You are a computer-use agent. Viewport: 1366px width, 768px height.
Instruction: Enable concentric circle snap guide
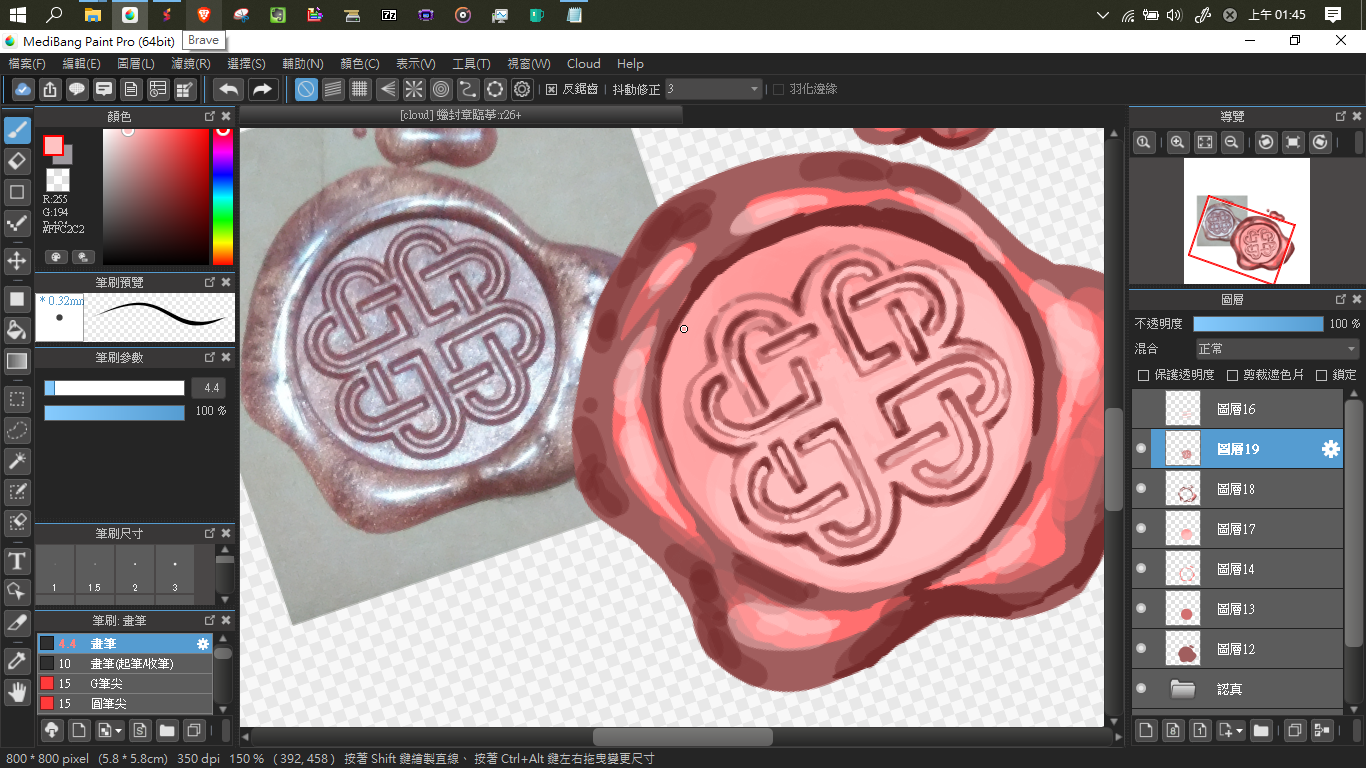tap(441, 89)
